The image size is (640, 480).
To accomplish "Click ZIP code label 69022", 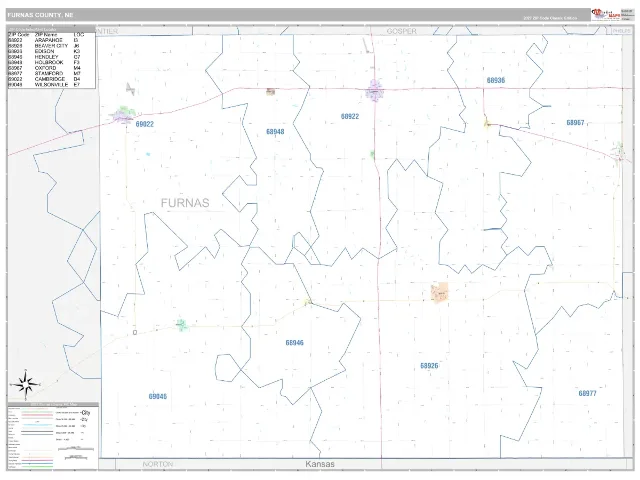I will (144, 124).
